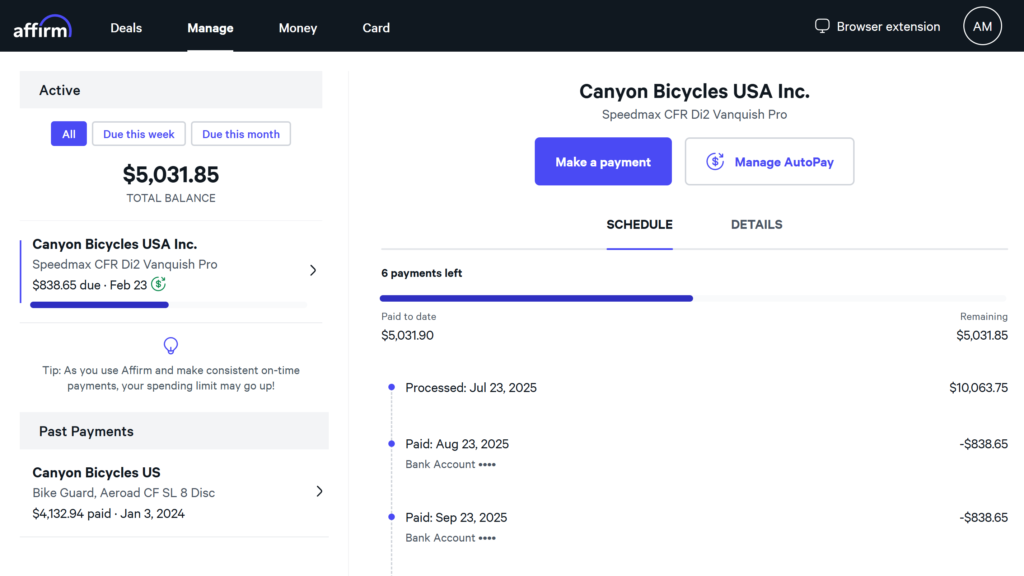Click the AutoPay icon beside Feb 23
Viewport: 1024px width, 576px height.
158,284
